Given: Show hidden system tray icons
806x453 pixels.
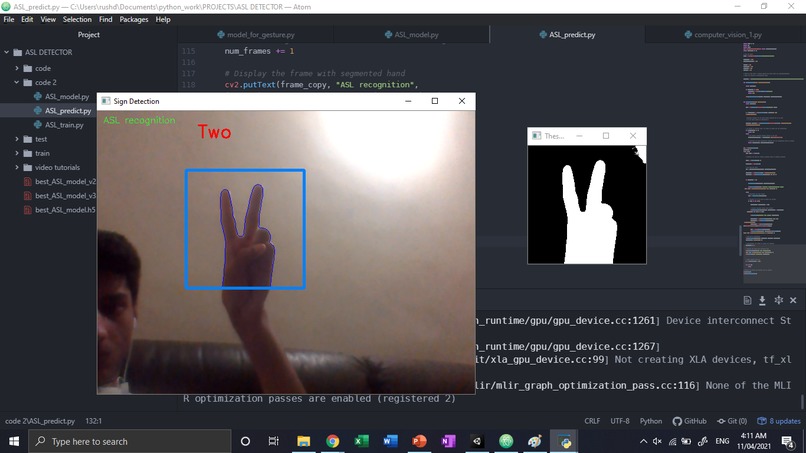Looking at the screenshot, I should (x=643, y=442).
